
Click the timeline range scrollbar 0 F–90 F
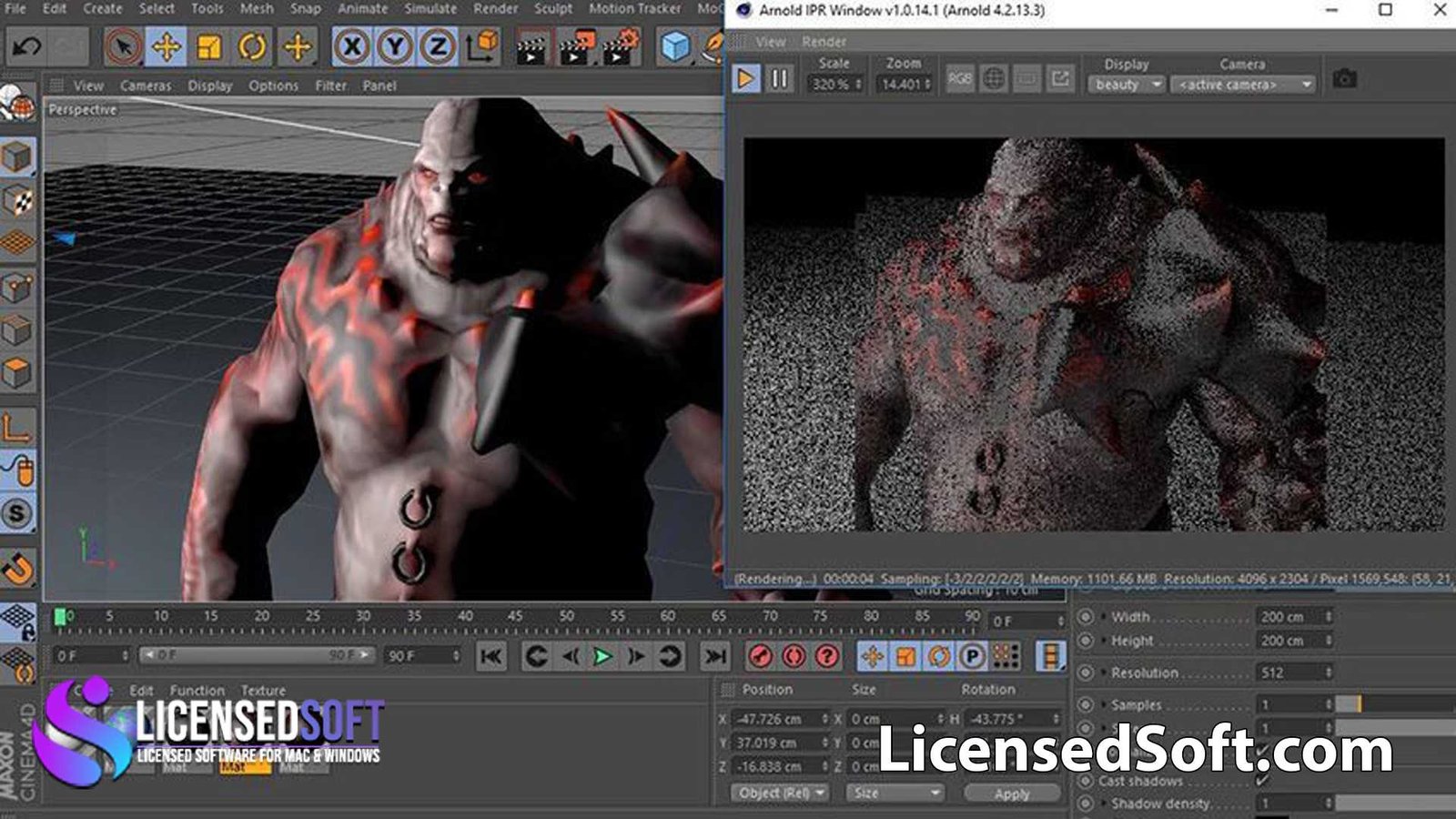click(x=257, y=655)
